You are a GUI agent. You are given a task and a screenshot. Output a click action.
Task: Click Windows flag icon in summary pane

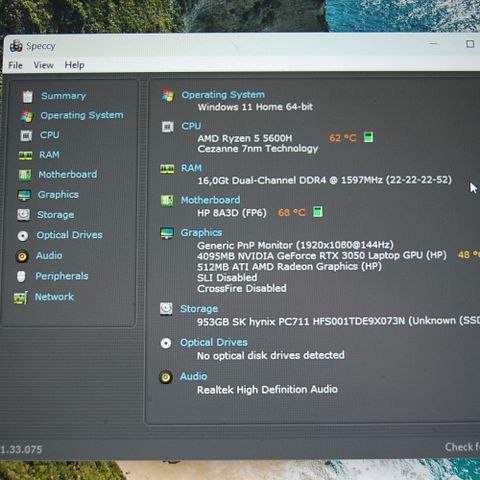pos(168,96)
